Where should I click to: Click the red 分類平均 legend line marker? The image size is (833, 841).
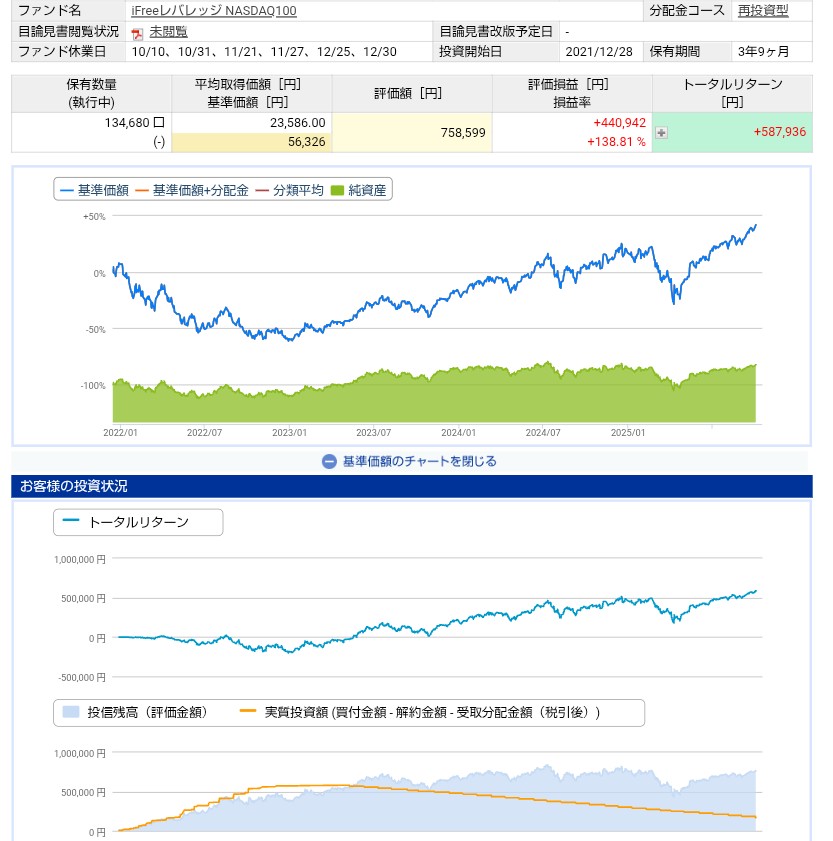coord(264,190)
